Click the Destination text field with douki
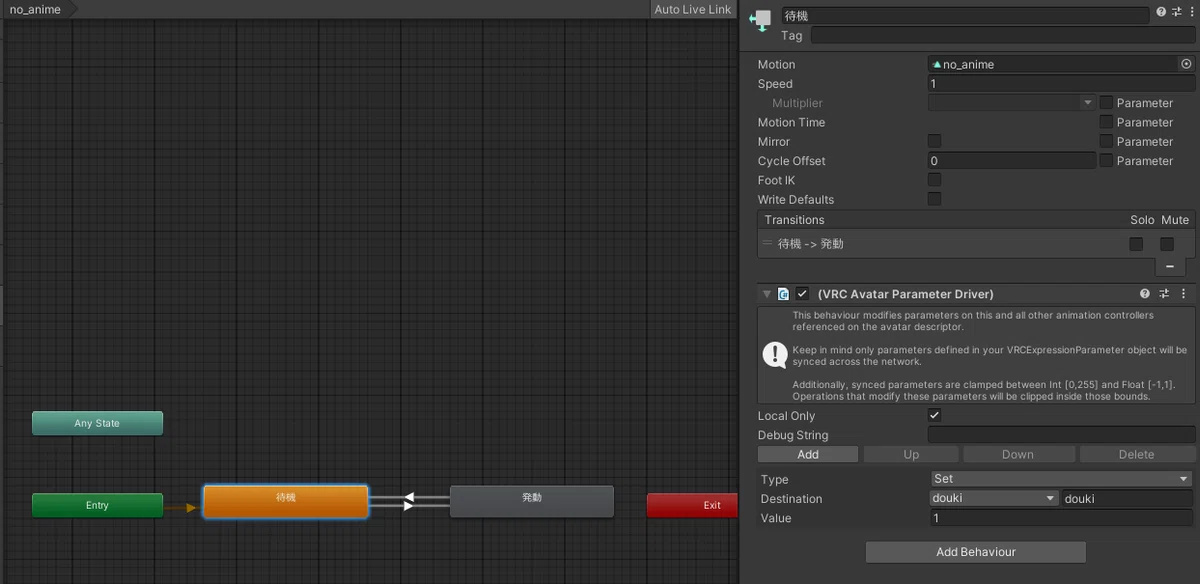 1128,498
